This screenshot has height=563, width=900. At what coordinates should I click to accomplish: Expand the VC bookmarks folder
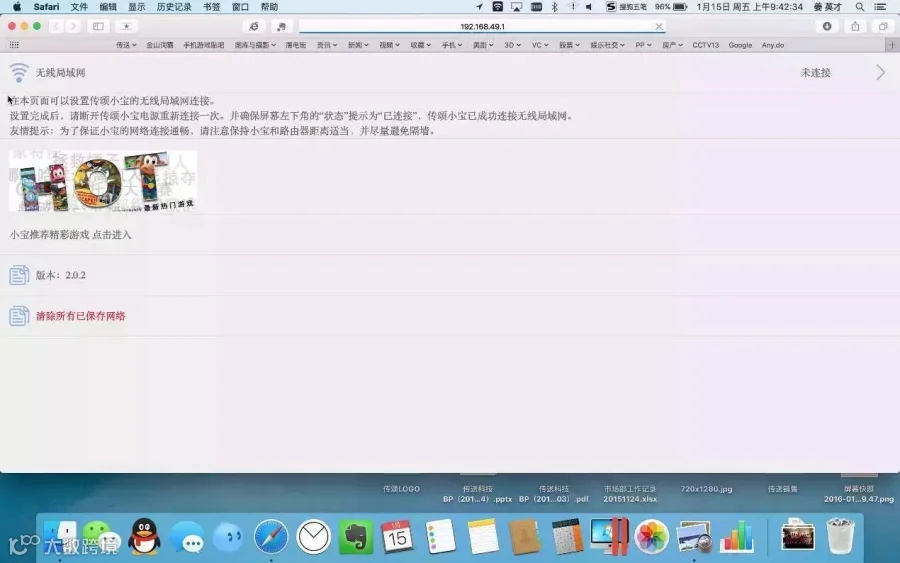[540, 45]
